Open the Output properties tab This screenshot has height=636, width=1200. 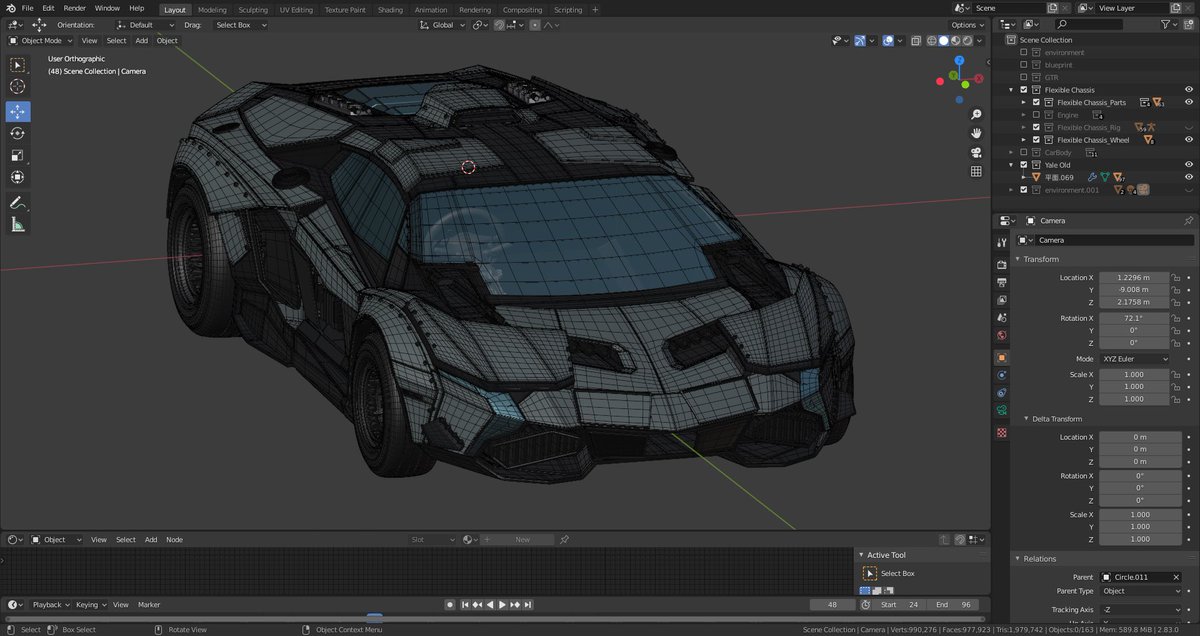pos(1002,283)
